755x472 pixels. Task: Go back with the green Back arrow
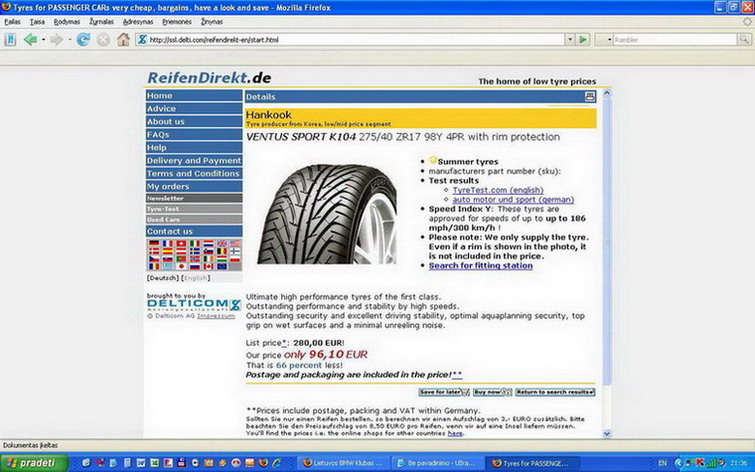point(30,39)
